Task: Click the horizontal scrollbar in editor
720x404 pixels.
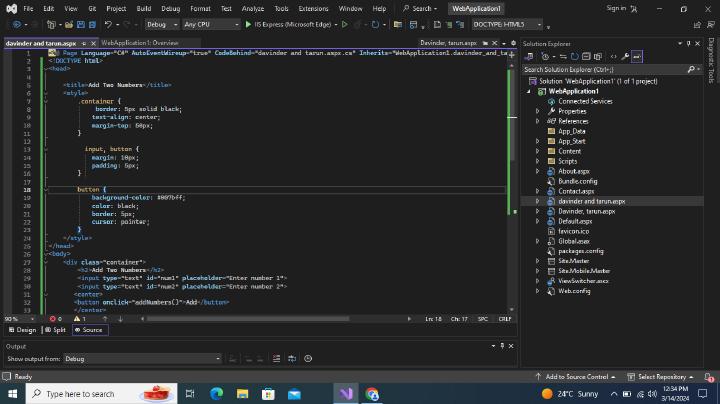Action: 248,319
